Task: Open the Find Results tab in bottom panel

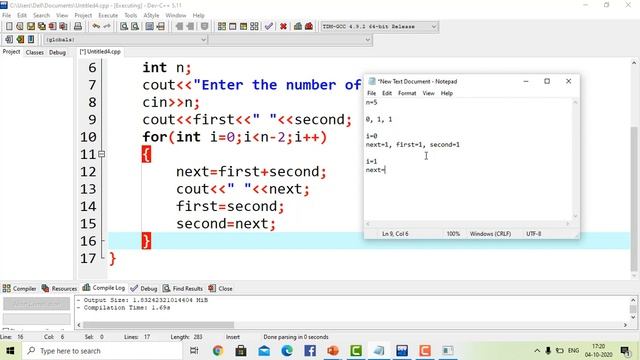Action: pos(182,288)
